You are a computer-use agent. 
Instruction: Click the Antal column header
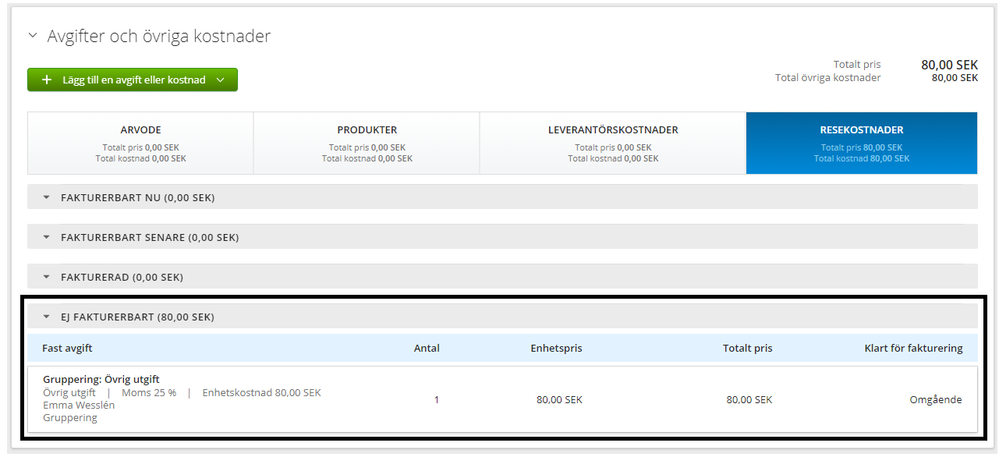pyautogui.click(x=427, y=348)
